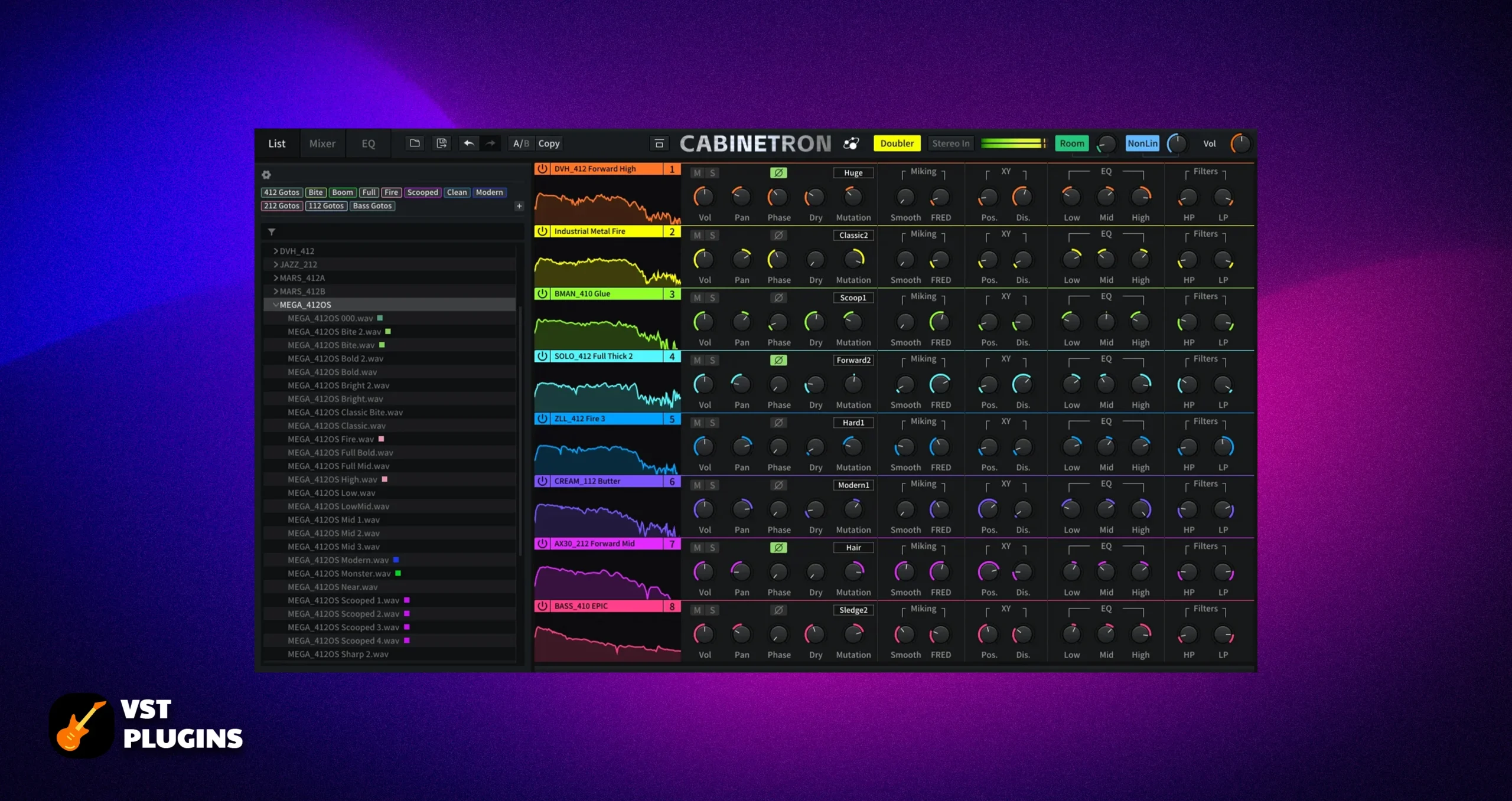This screenshot has width=1512, height=801.
Task: Open the Sledge2 mutation dropdown
Action: (x=853, y=610)
